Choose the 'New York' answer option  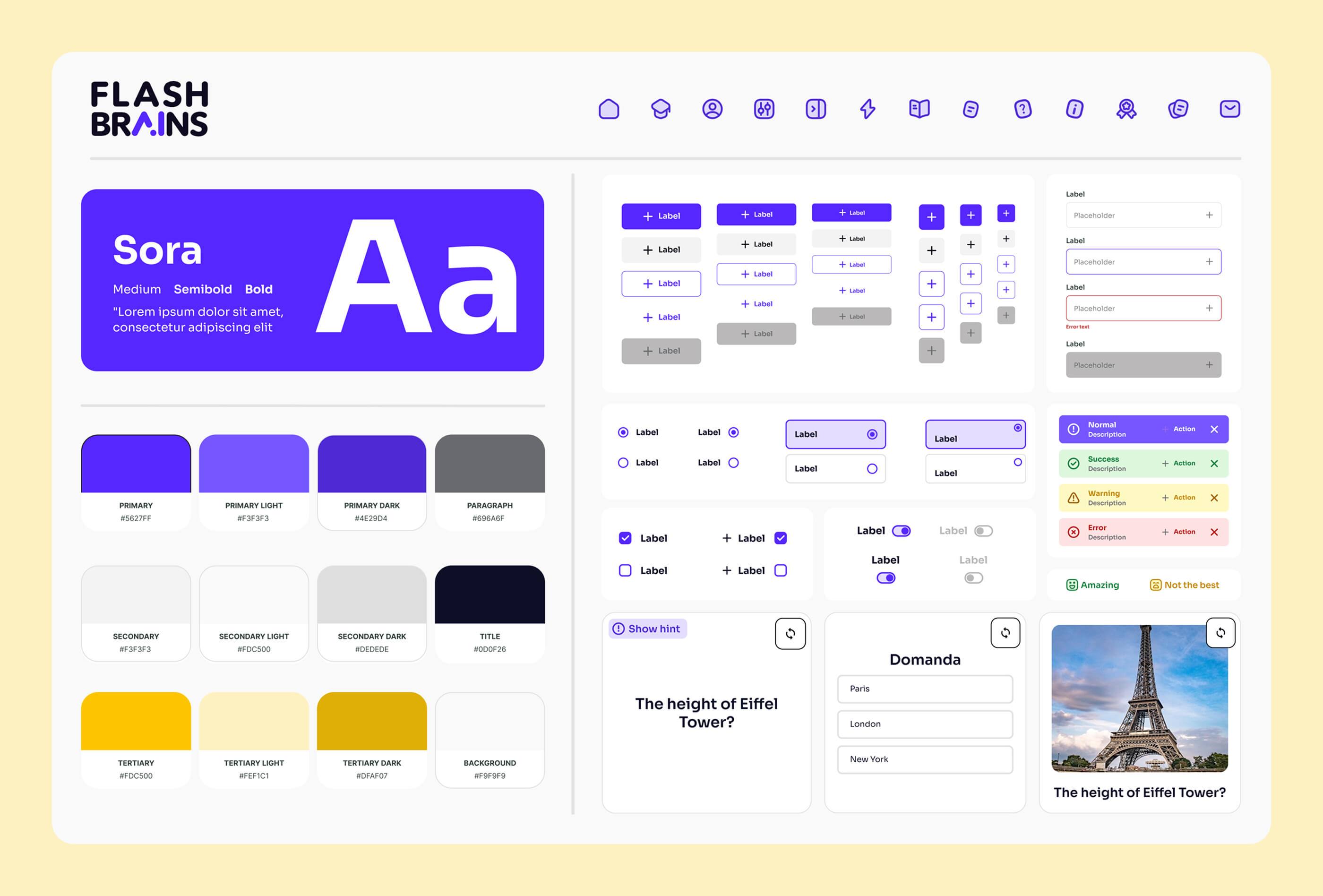[x=925, y=759]
